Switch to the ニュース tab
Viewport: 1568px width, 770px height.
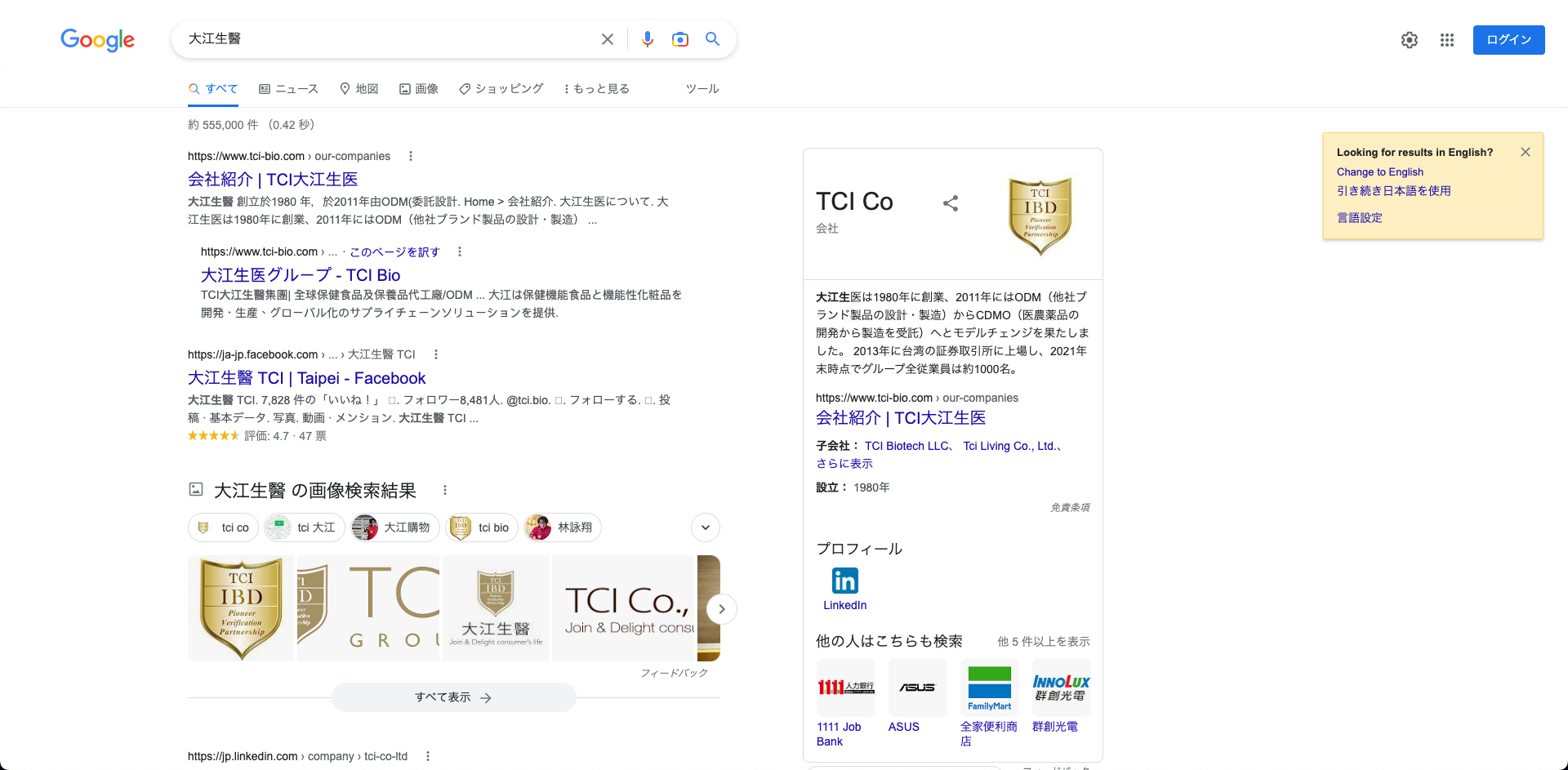288,89
